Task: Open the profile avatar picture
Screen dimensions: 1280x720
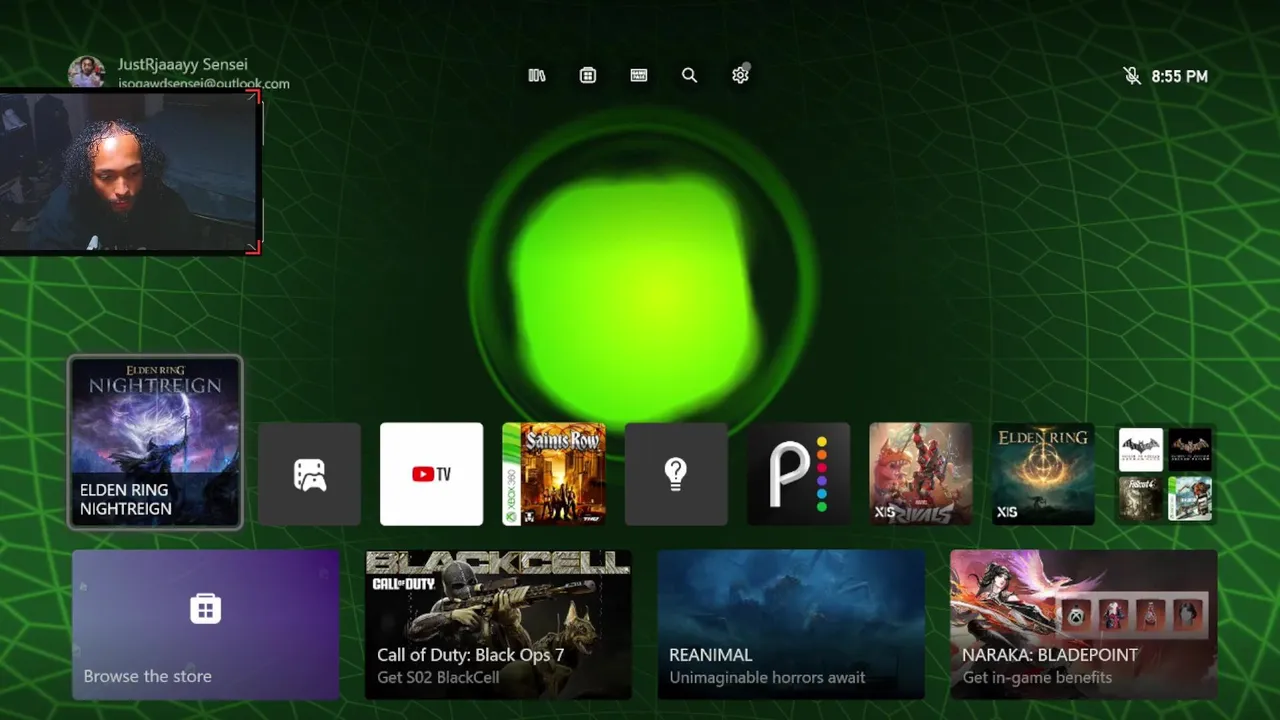Action: (86, 72)
